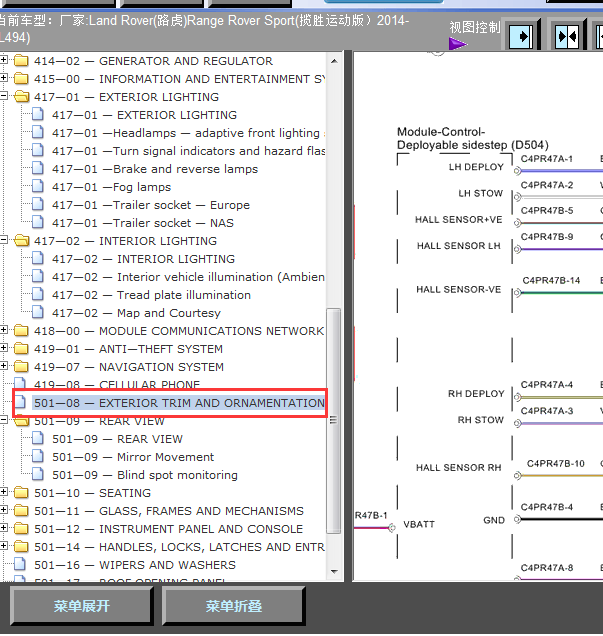Viewport: 603px width, 636px height.
Task: Click the document icon for Turn signal indicators
Action: coord(38,150)
